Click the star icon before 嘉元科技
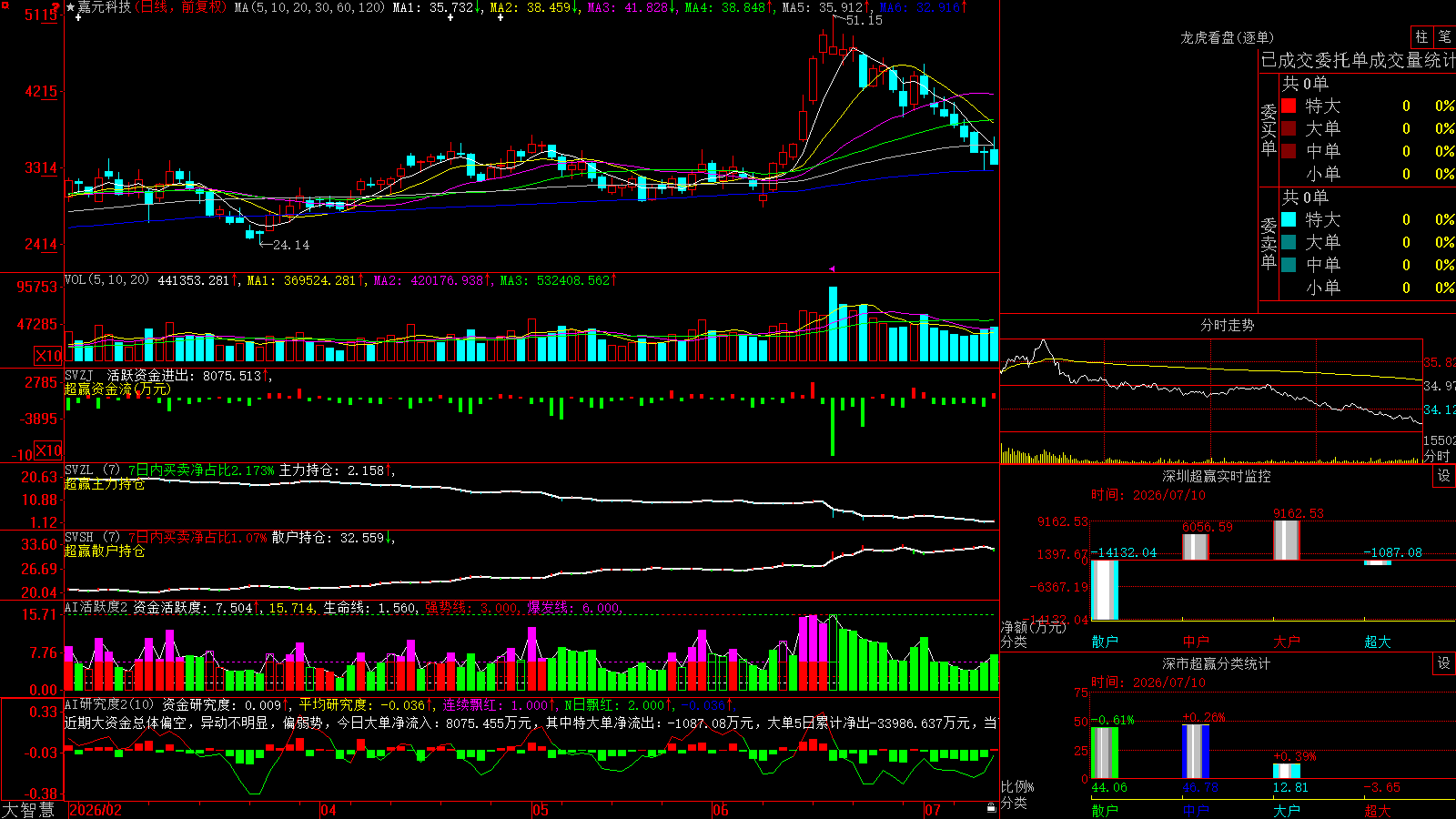 pyautogui.click(x=71, y=7)
